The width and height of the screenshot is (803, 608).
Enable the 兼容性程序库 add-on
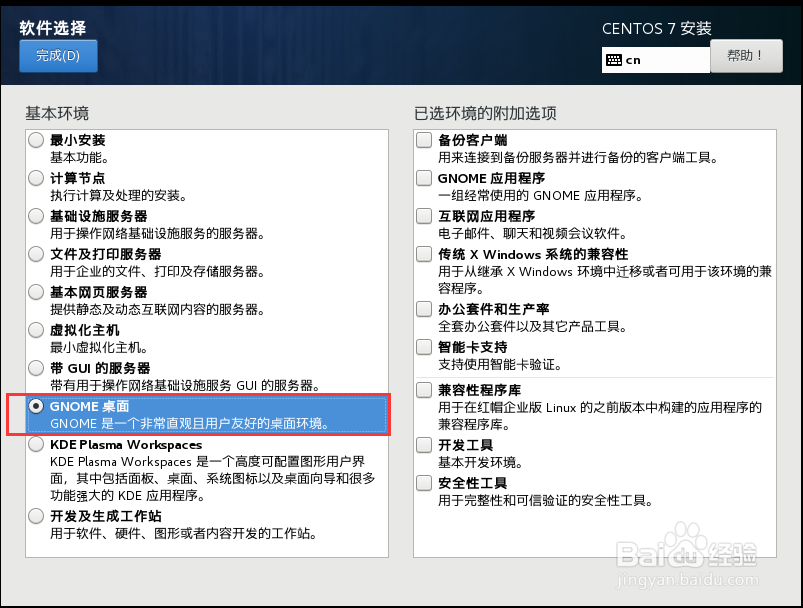click(423, 390)
